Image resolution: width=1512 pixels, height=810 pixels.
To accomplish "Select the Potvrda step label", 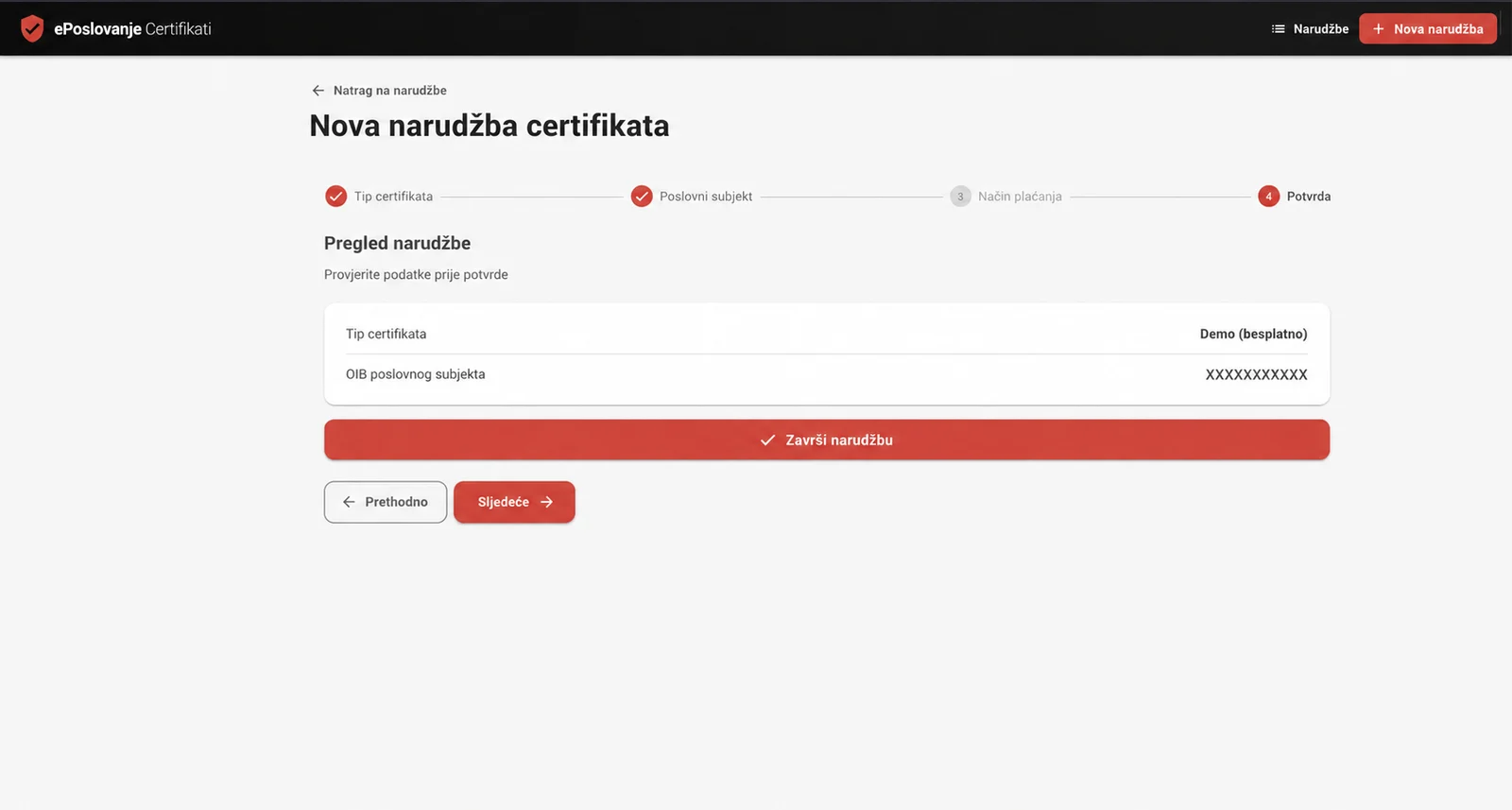I will (1309, 197).
